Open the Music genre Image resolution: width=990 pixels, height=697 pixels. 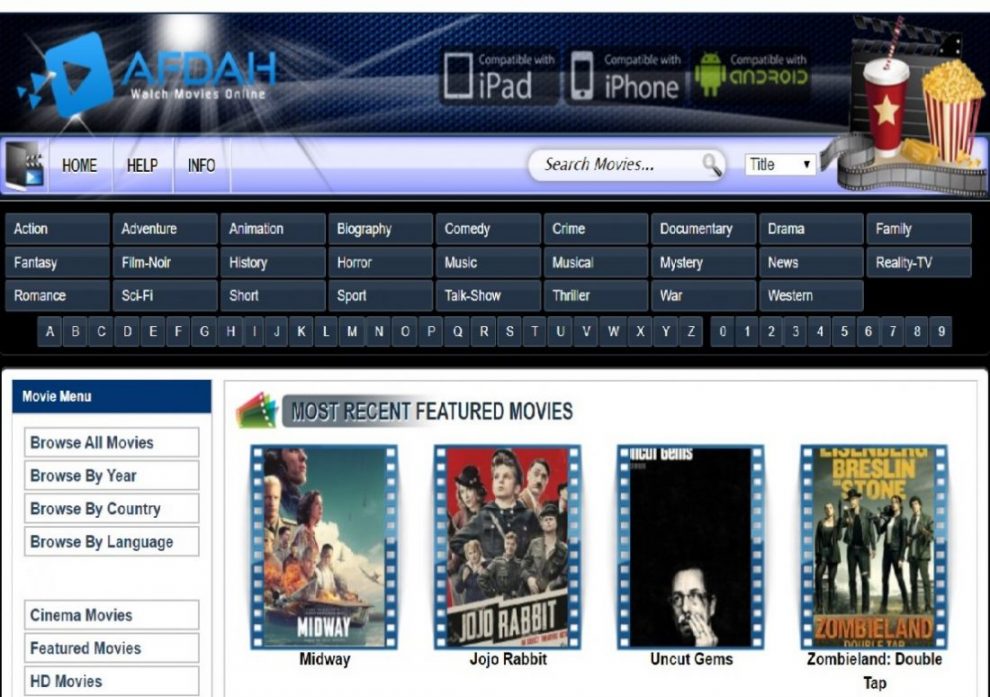(488, 262)
